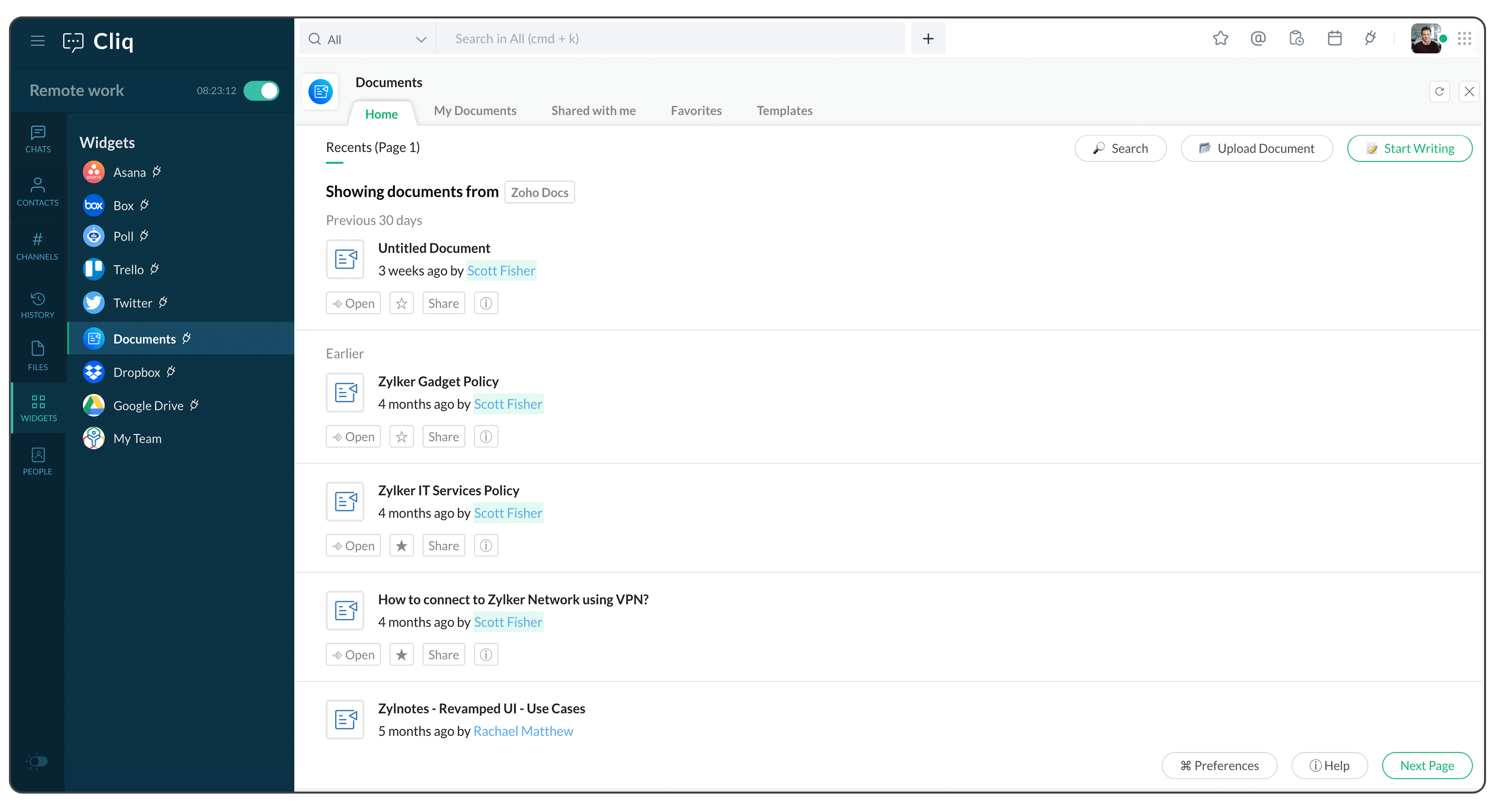
Task: Click the starred messages icon
Action: tap(1220, 38)
